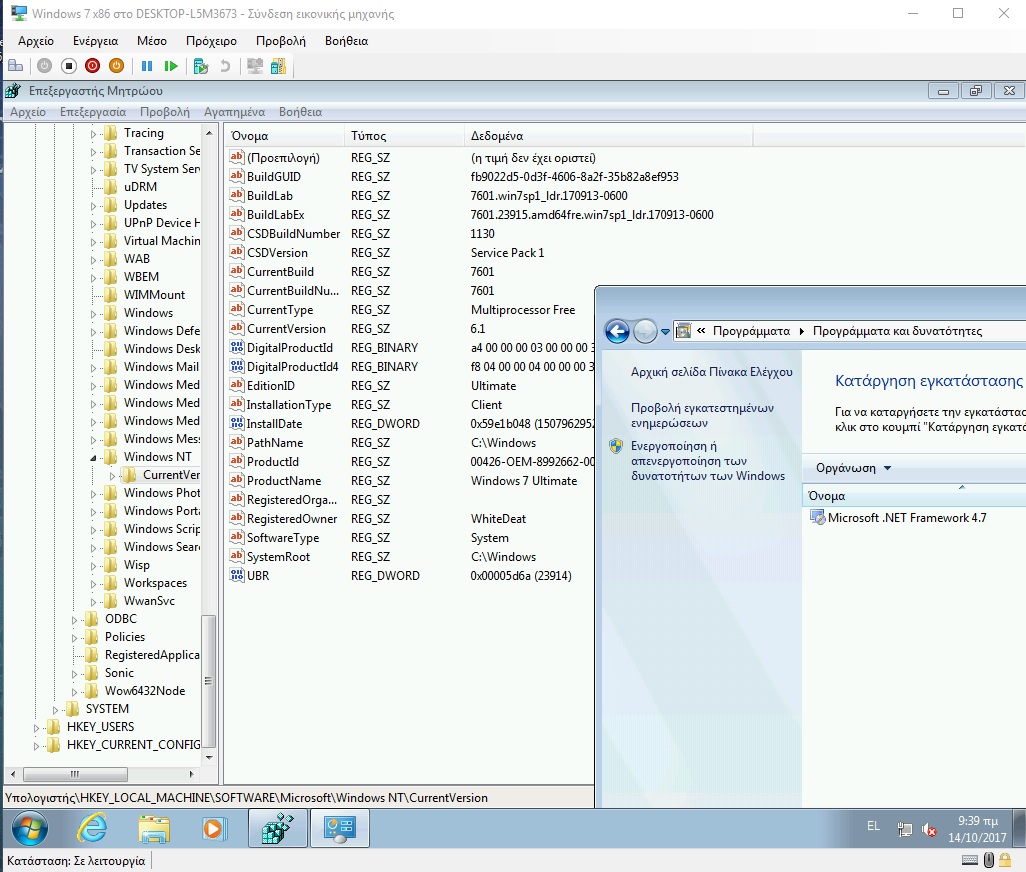Expand HKEY_CURRENT_CONFIG root key

click(x=36, y=745)
